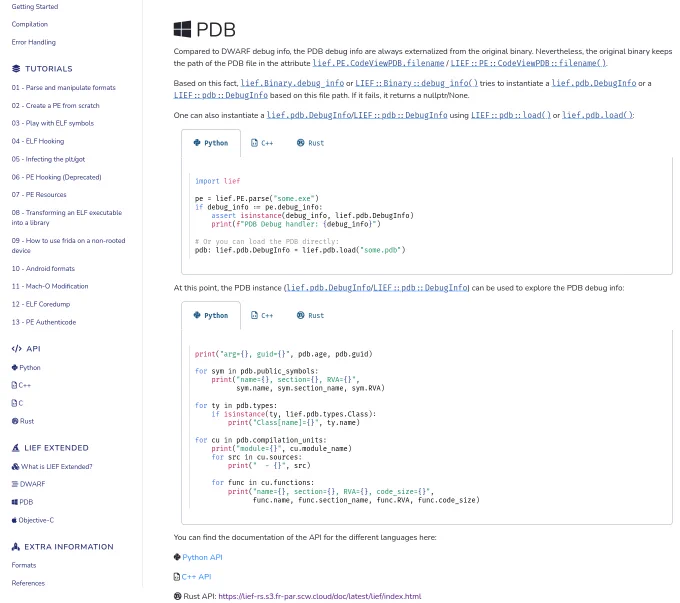Open tutorial 03 - Play with ELF symbols
This screenshot has width=680, height=603.
pyautogui.click(x=52, y=123)
